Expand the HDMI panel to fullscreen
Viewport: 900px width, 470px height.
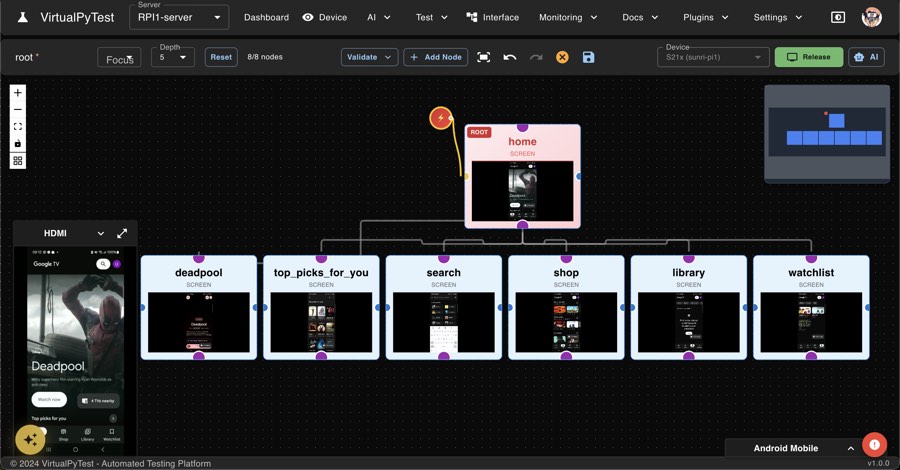[122, 234]
